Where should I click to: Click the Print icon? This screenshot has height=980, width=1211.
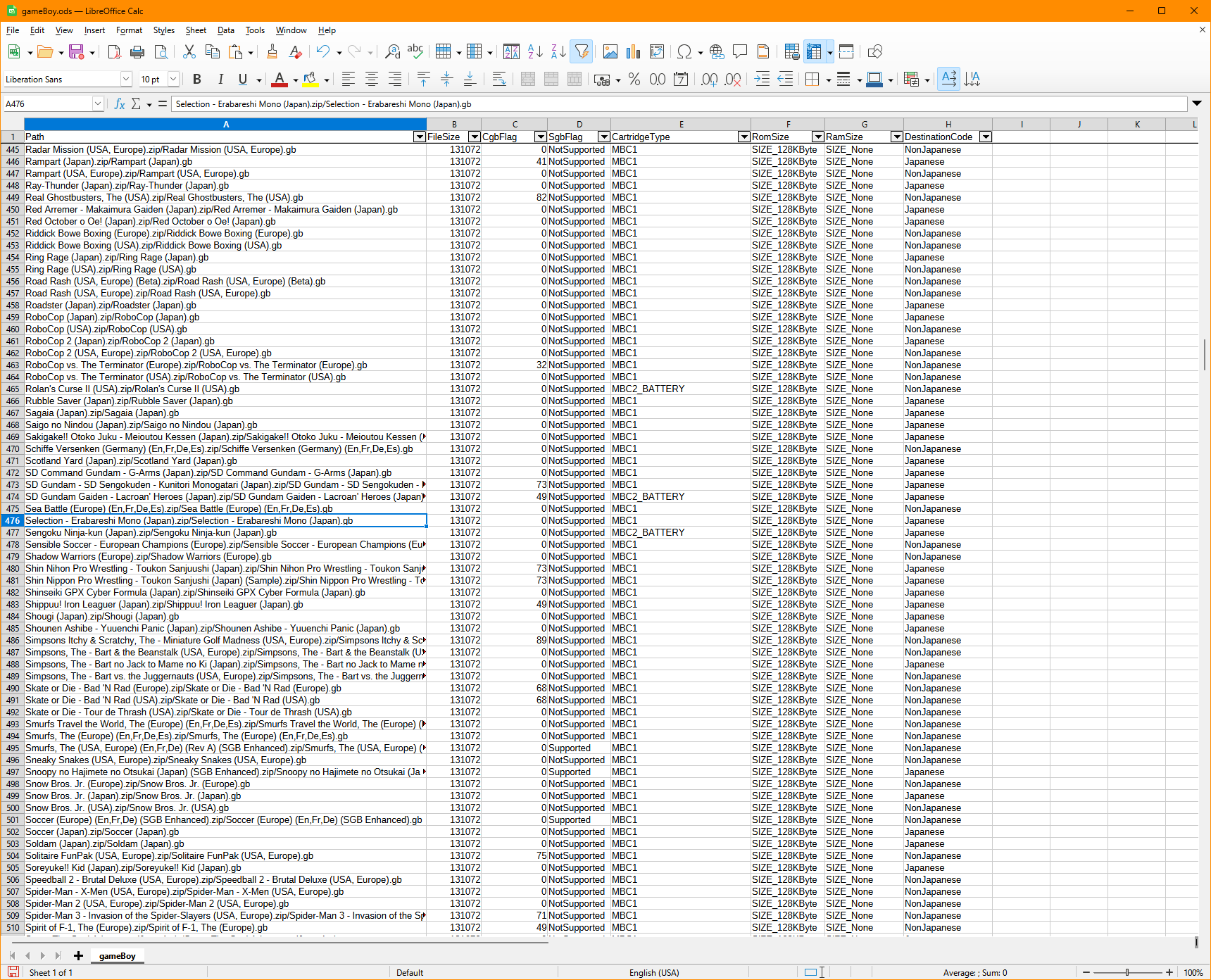(137, 51)
